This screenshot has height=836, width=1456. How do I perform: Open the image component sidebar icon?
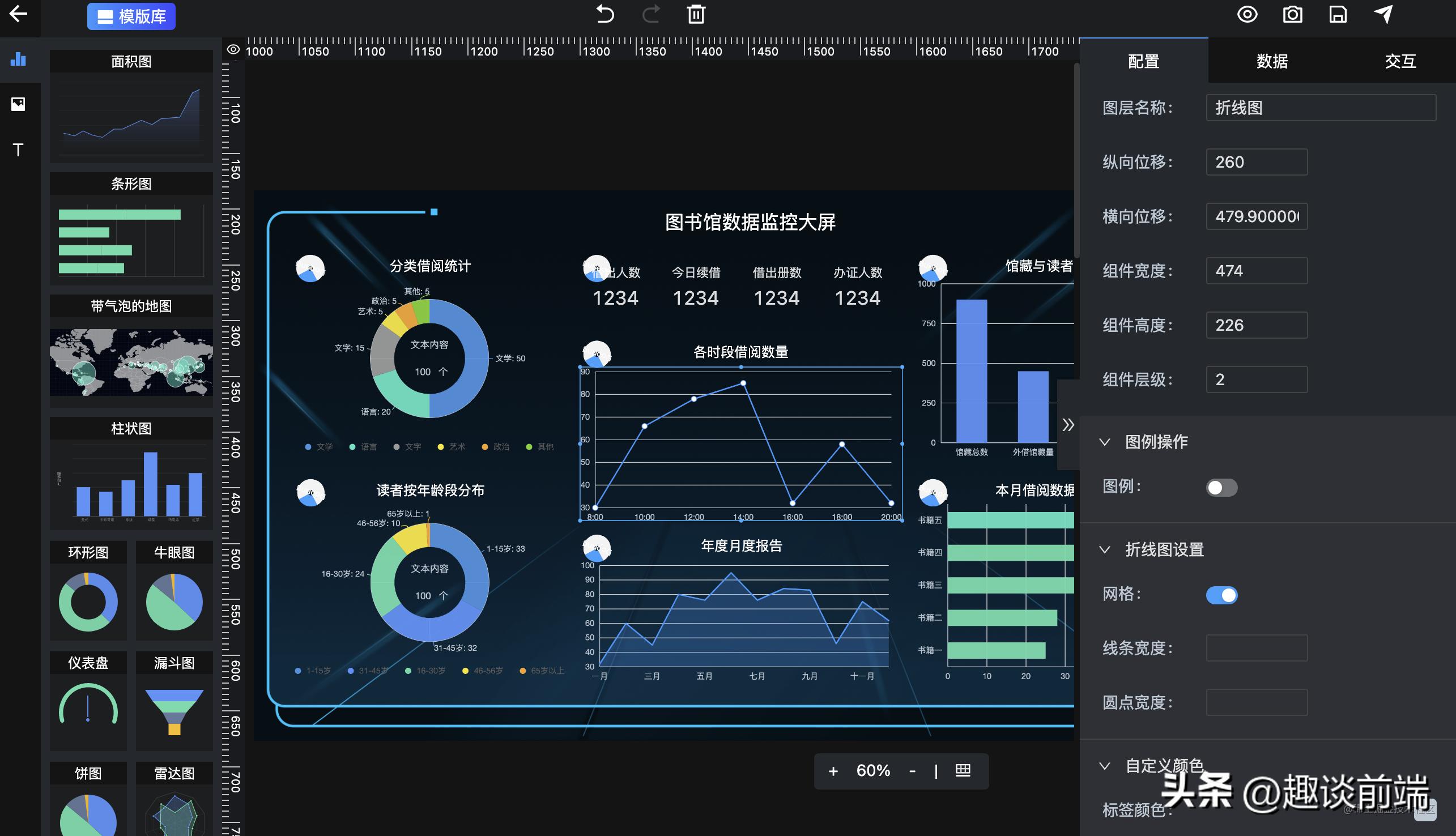(18, 104)
